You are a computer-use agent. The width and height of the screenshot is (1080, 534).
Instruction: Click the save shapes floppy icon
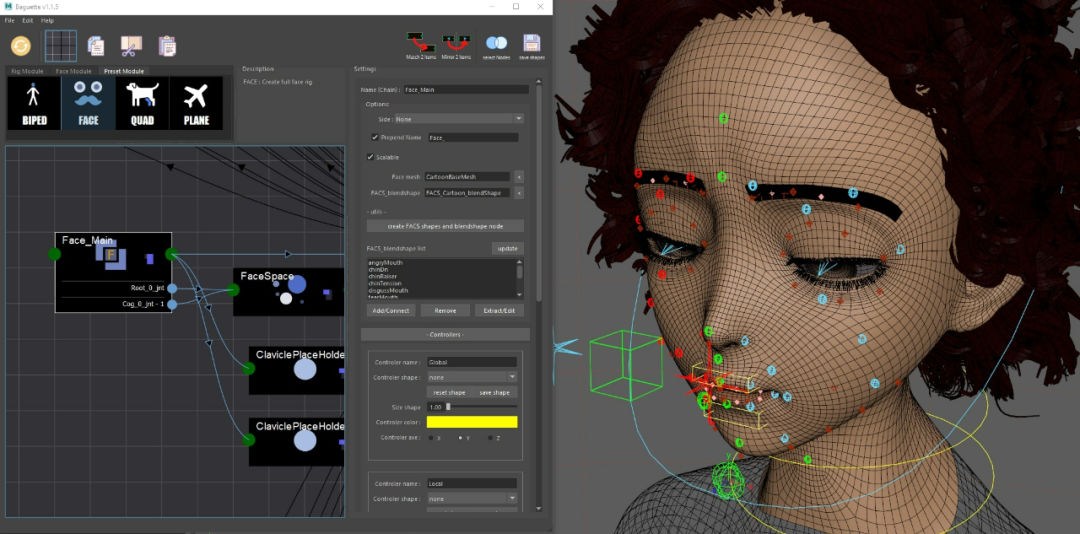click(531, 43)
